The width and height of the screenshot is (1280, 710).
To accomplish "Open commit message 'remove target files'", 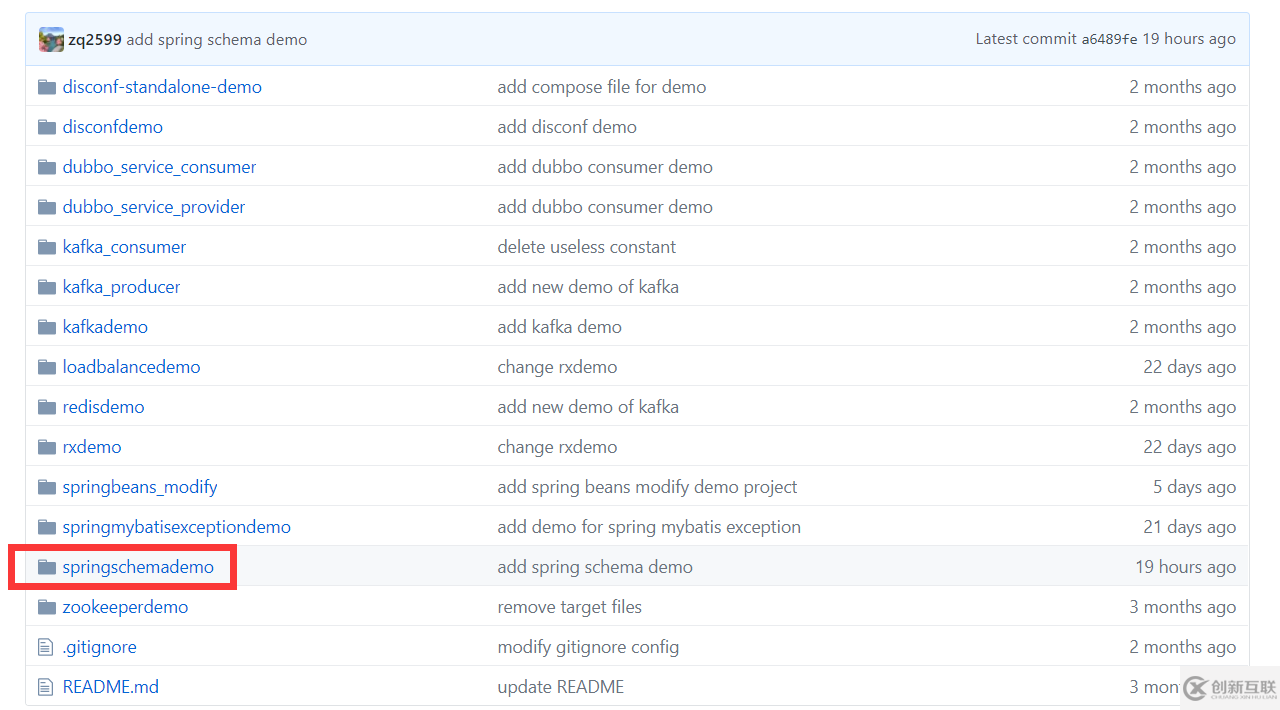I will [570, 607].
